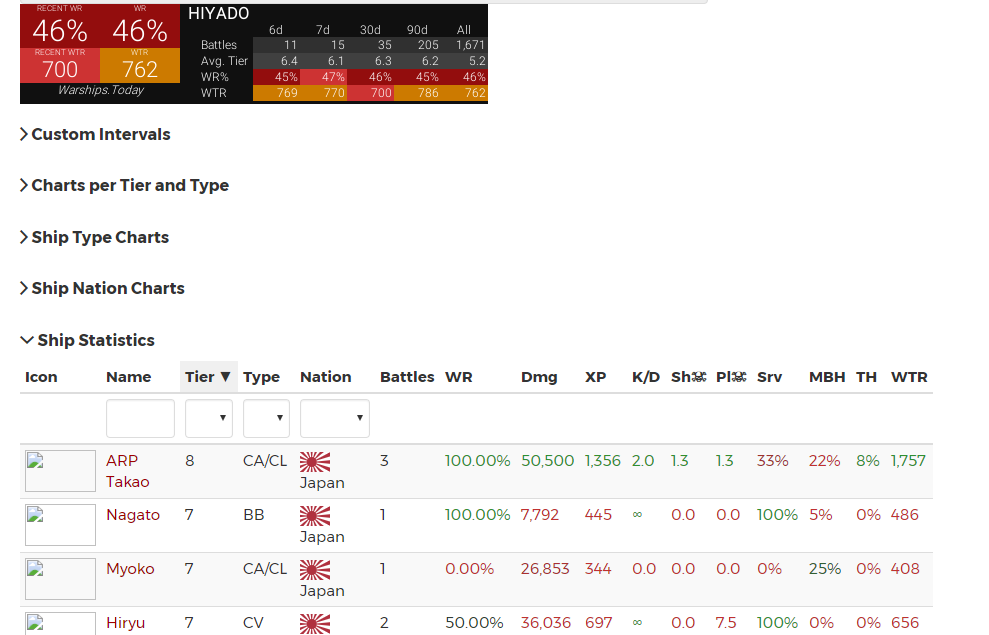Open the Nation filter dropdown

tap(334, 418)
